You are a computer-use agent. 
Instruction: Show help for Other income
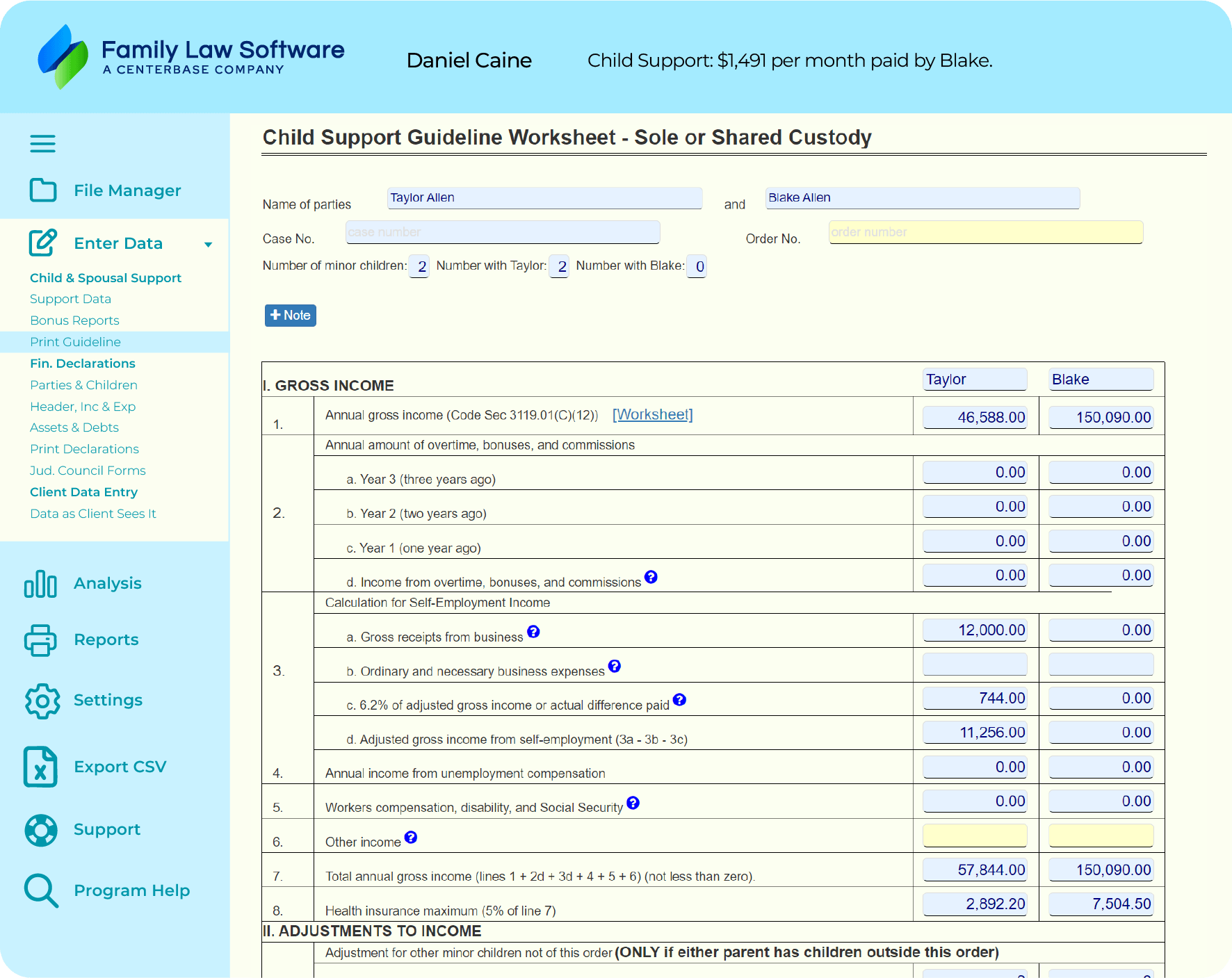pyautogui.click(x=411, y=837)
